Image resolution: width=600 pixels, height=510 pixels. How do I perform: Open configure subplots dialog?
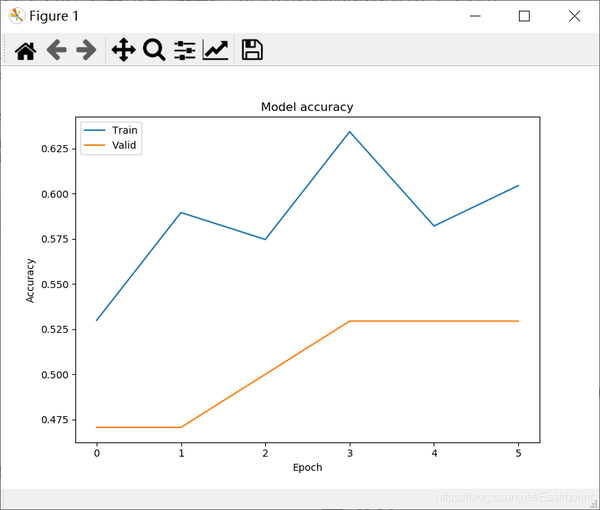[185, 50]
